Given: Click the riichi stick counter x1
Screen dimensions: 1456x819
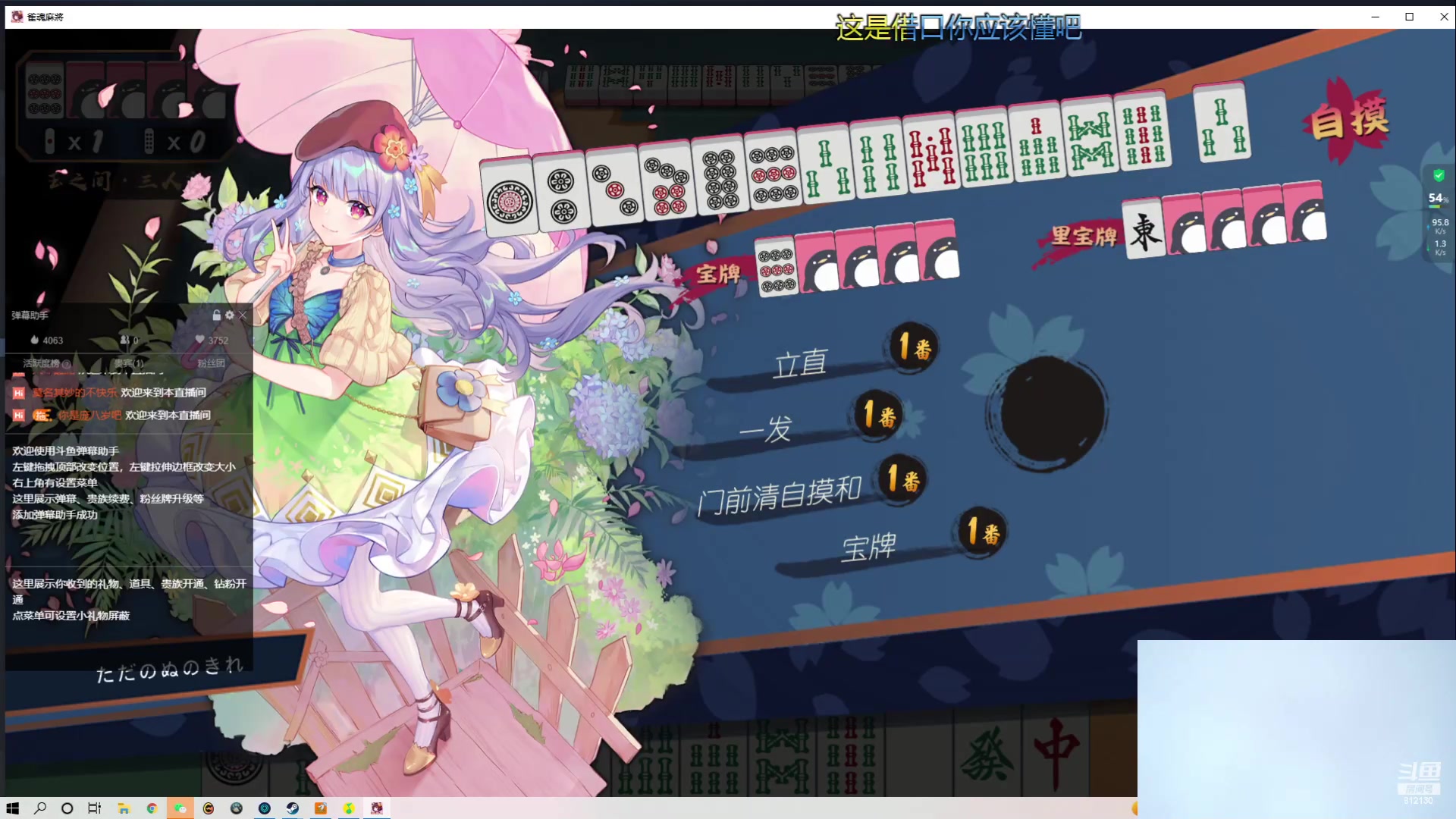Looking at the screenshot, I should [x=73, y=141].
